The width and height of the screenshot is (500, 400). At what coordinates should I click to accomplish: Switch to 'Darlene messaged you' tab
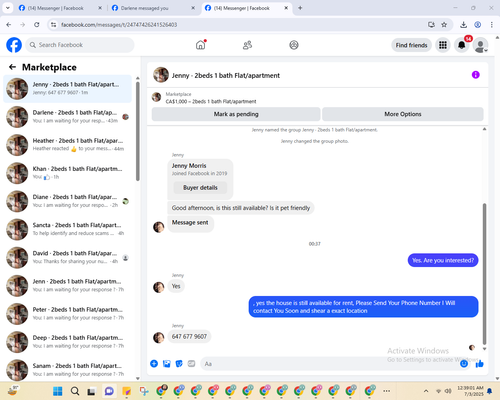(153, 8)
